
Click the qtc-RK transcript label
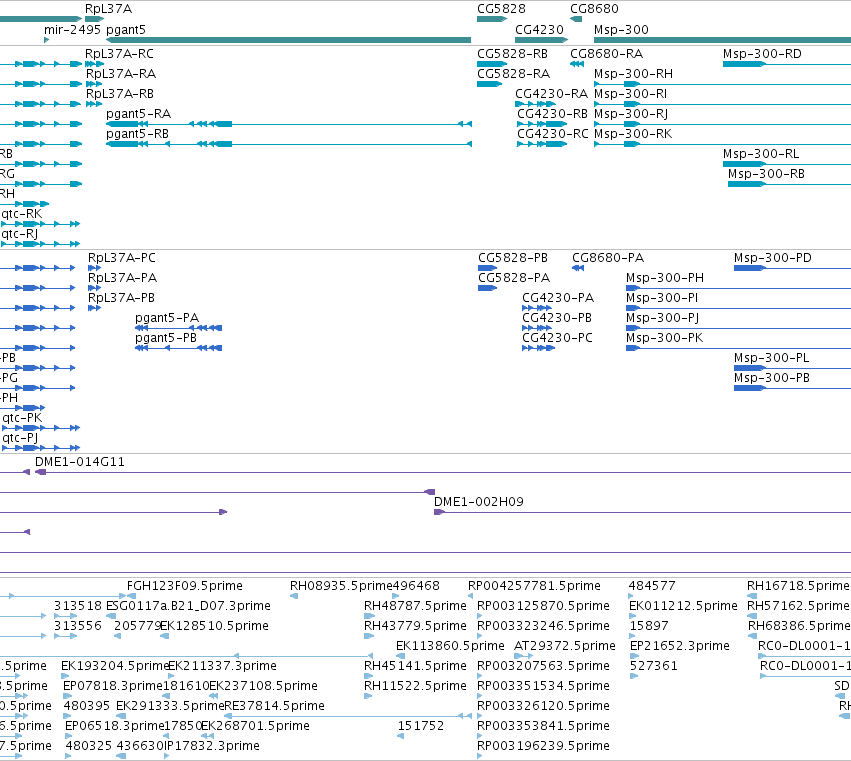[22, 214]
